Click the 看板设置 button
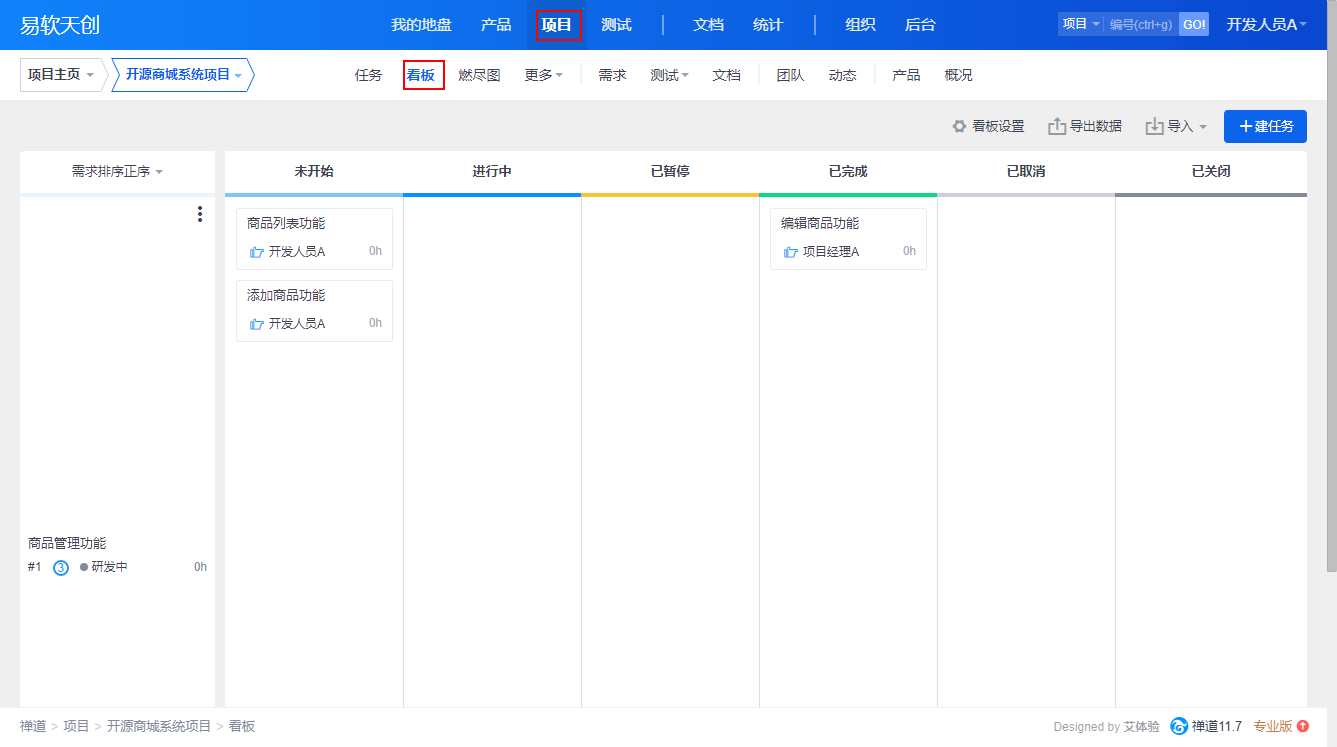The height and width of the screenshot is (747, 1337). (x=988, y=126)
